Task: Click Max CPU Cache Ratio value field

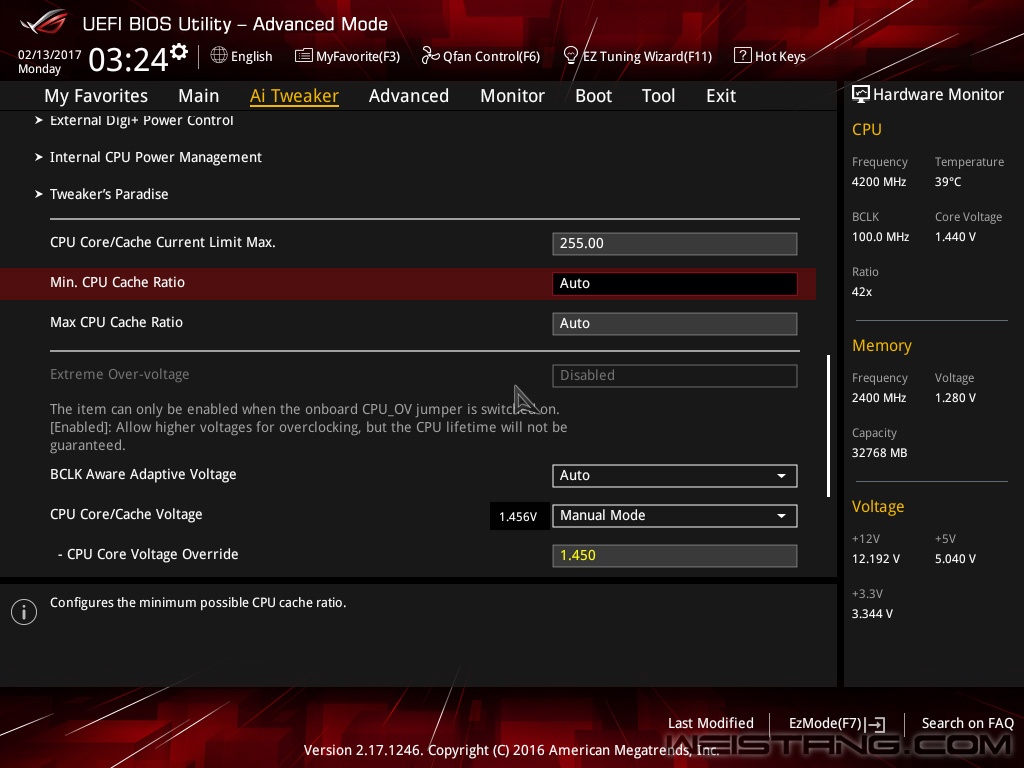Action: tap(675, 323)
